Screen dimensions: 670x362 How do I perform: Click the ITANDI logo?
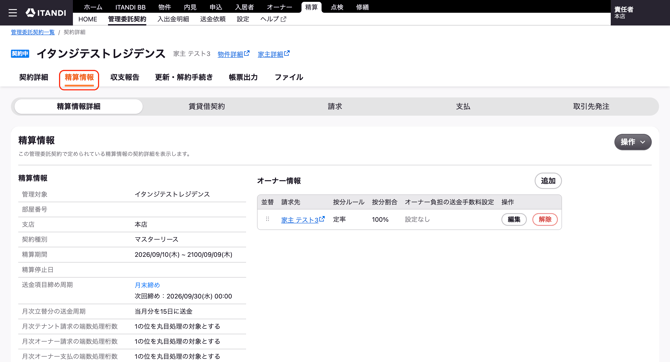coord(46,13)
